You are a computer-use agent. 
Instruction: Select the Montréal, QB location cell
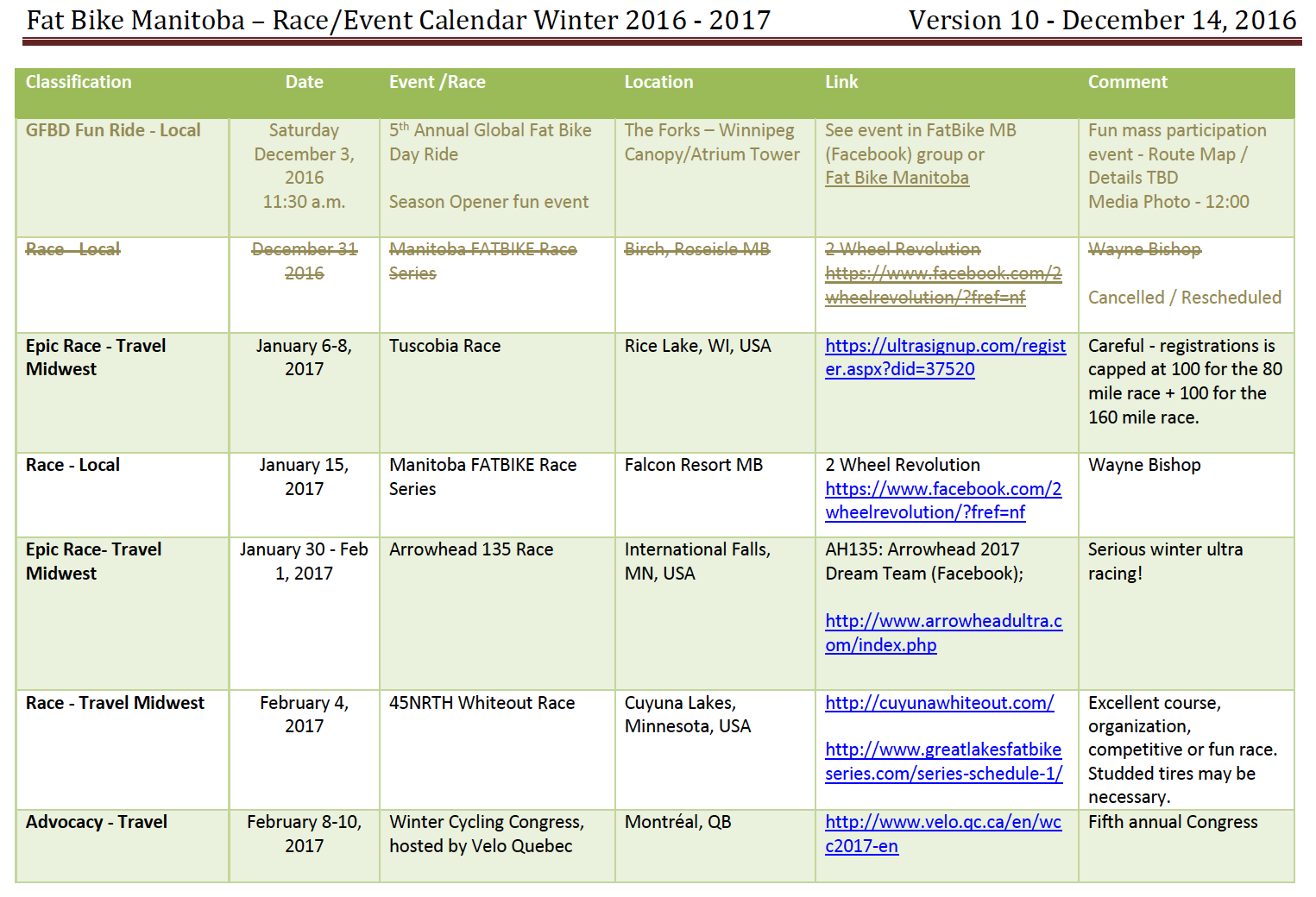point(677,823)
